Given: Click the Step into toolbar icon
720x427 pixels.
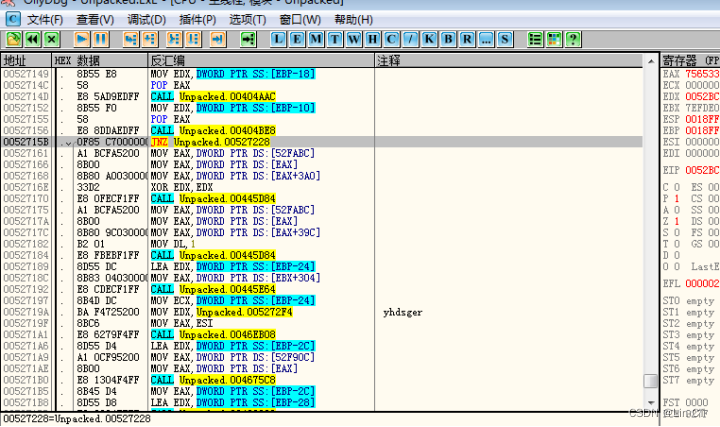Looking at the screenshot, I should 131,39.
